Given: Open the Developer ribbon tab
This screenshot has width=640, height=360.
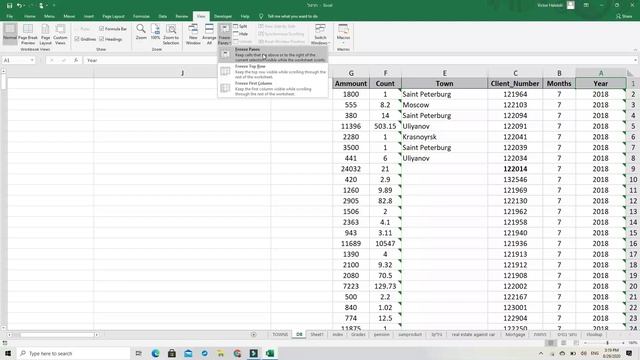Looking at the screenshot, I should click(223, 16).
